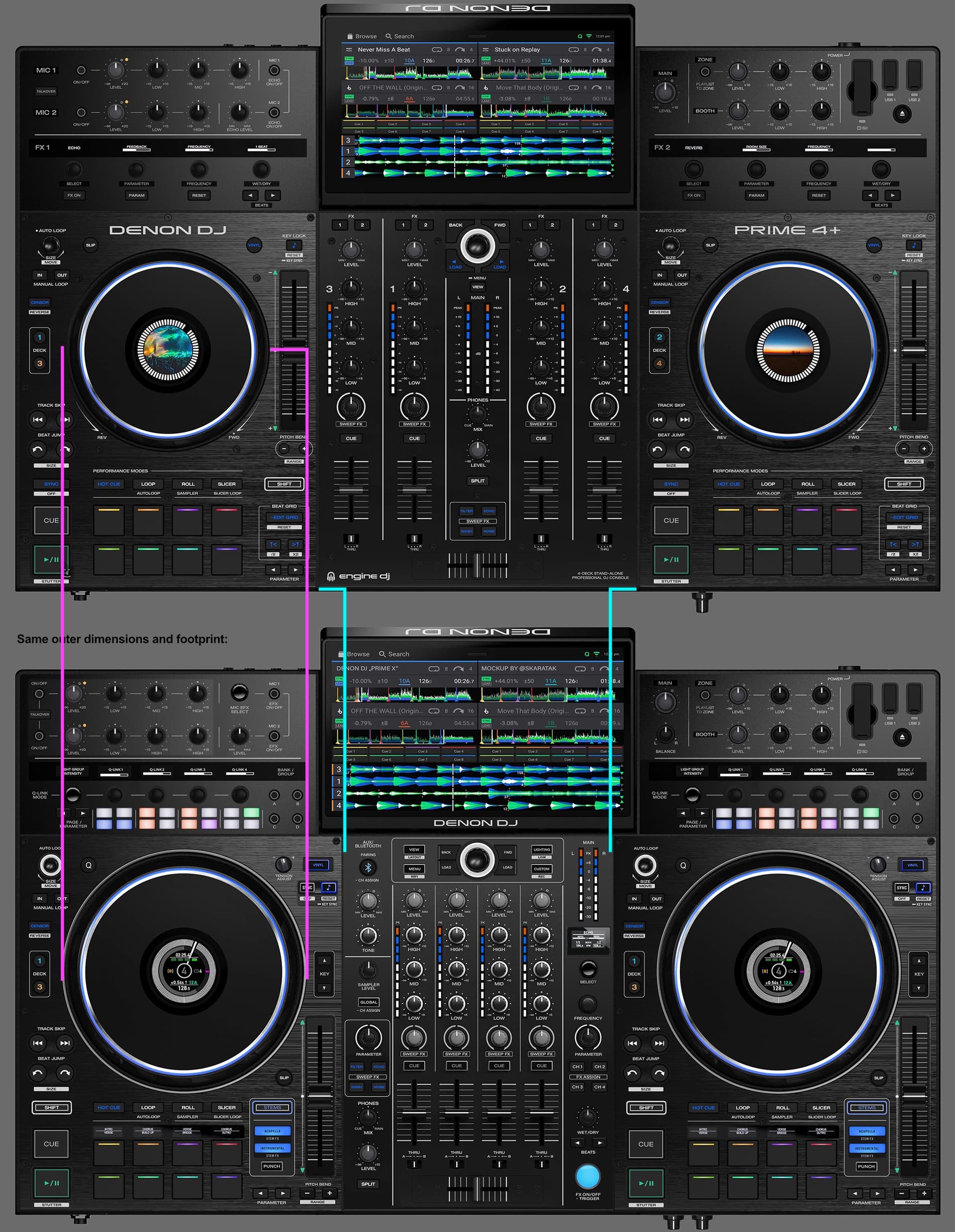Select deck 2 on the Prime 4+
This screenshot has height=1232, width=955.
pos(659,337)
